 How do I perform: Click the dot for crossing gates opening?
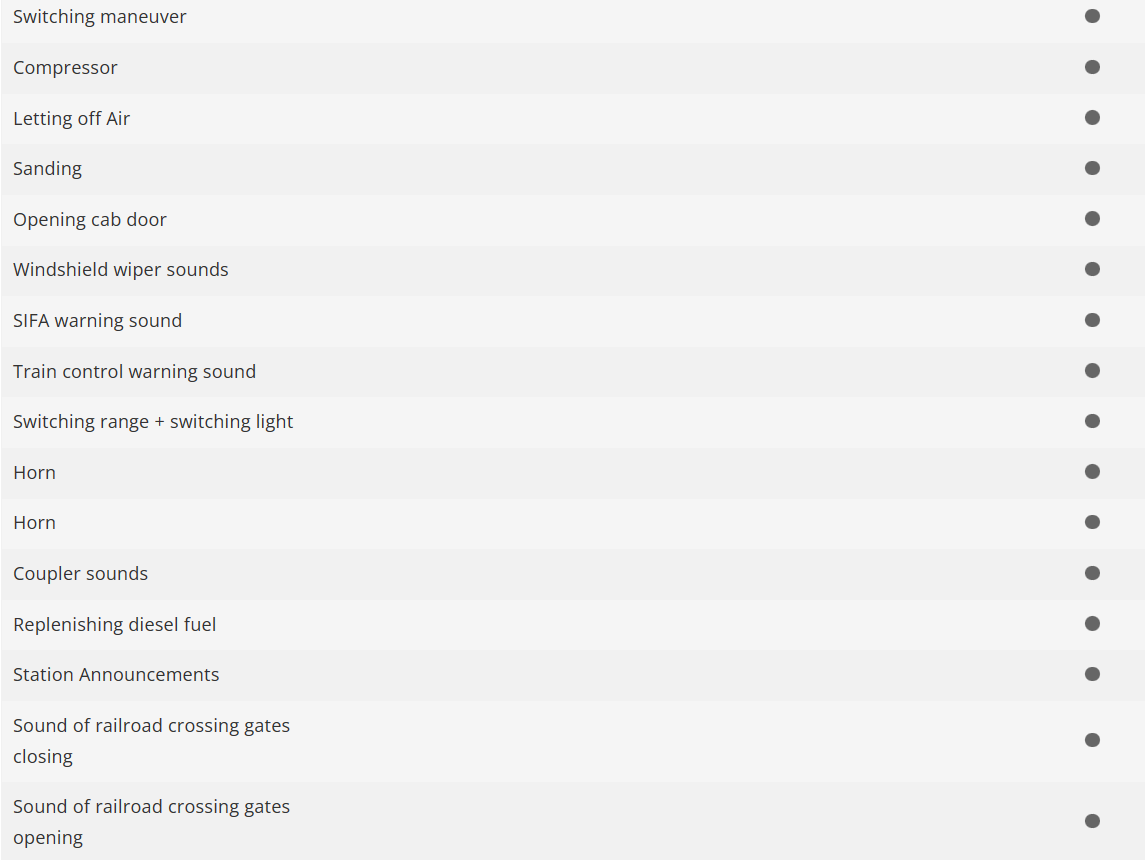[1092, 821]
